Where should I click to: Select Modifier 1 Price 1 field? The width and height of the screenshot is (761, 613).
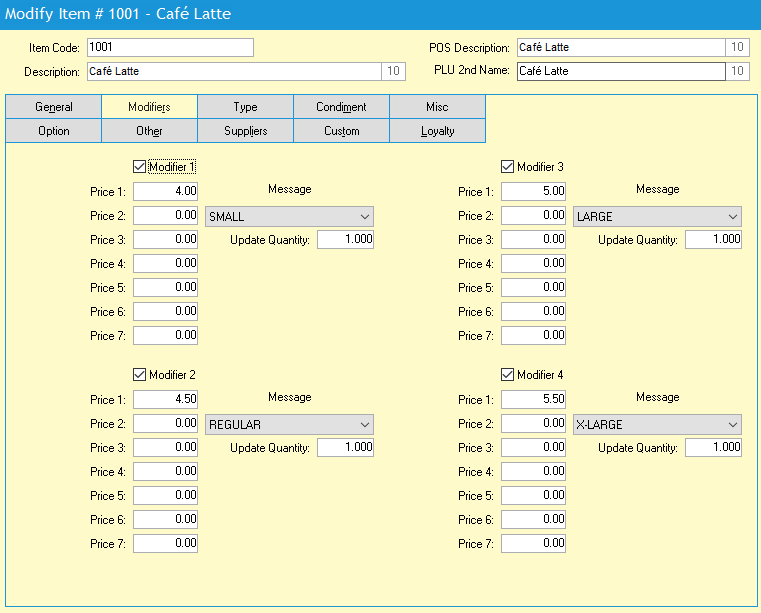[x=166, y=191]
